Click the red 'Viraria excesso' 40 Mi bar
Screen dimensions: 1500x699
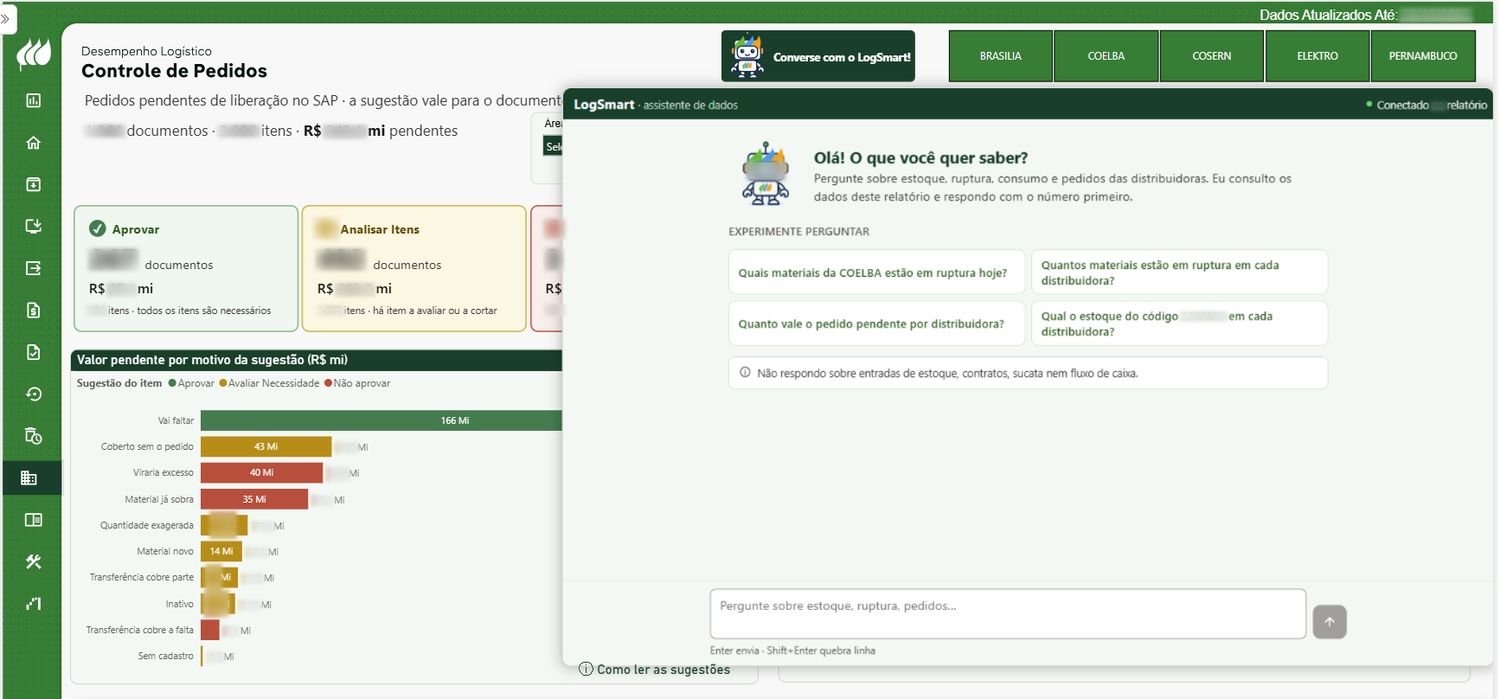tap(262, 473)
